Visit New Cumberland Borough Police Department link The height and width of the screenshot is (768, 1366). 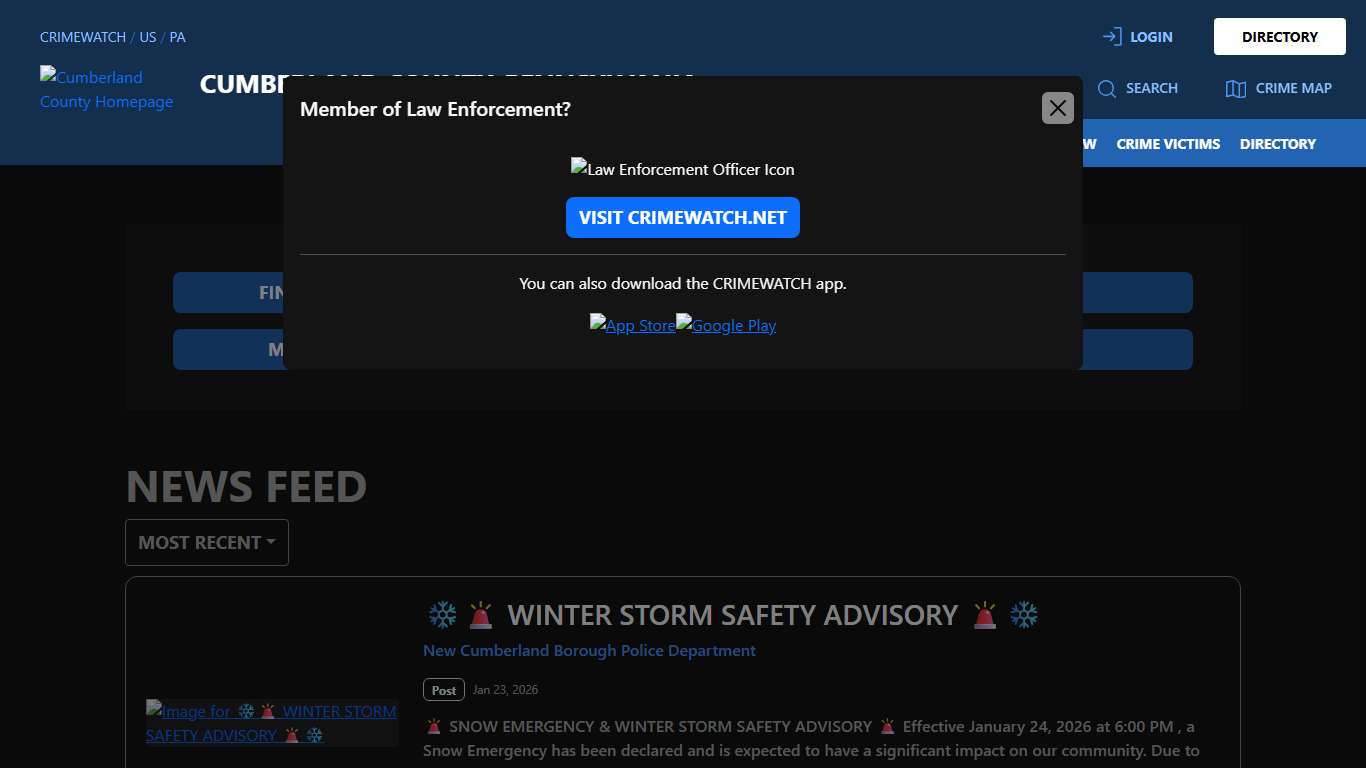click(x=589, y=651)
